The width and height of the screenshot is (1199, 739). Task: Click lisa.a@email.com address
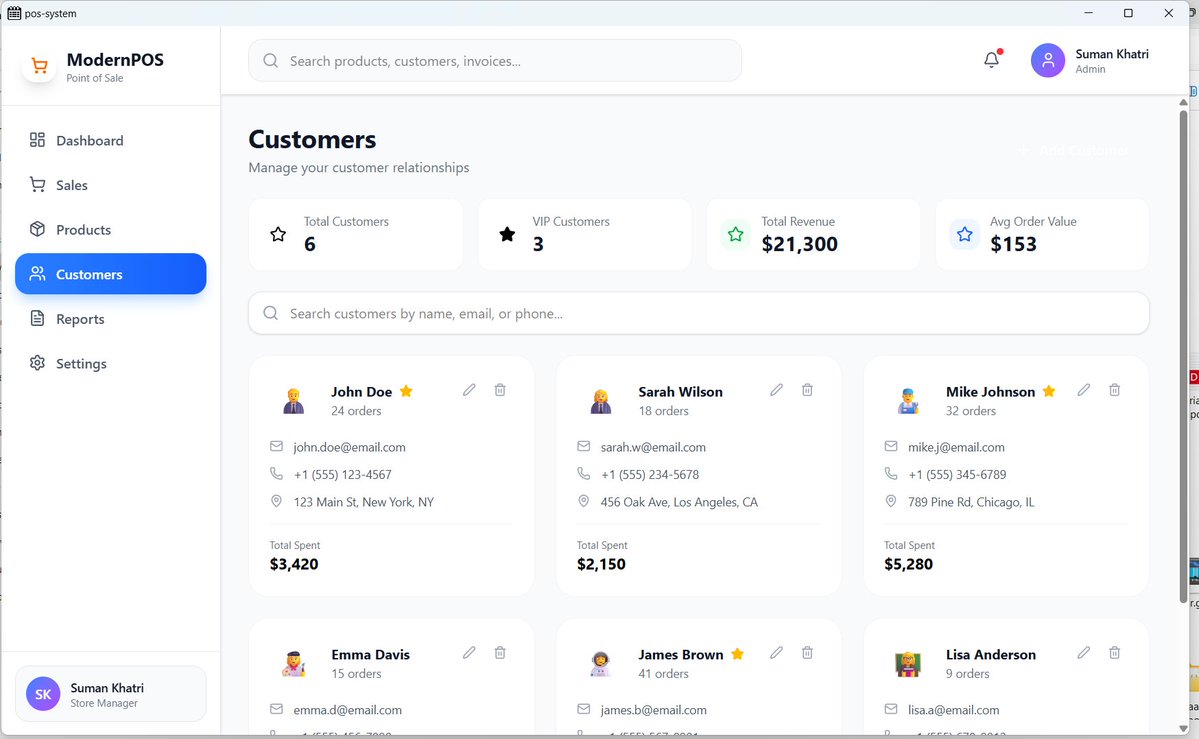[x=954, y=710]
